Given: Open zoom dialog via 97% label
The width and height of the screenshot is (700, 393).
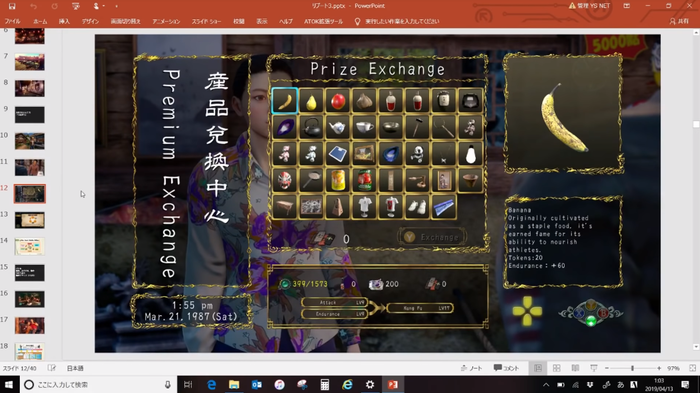Looking at the screenshot, I should pos(673,368).
